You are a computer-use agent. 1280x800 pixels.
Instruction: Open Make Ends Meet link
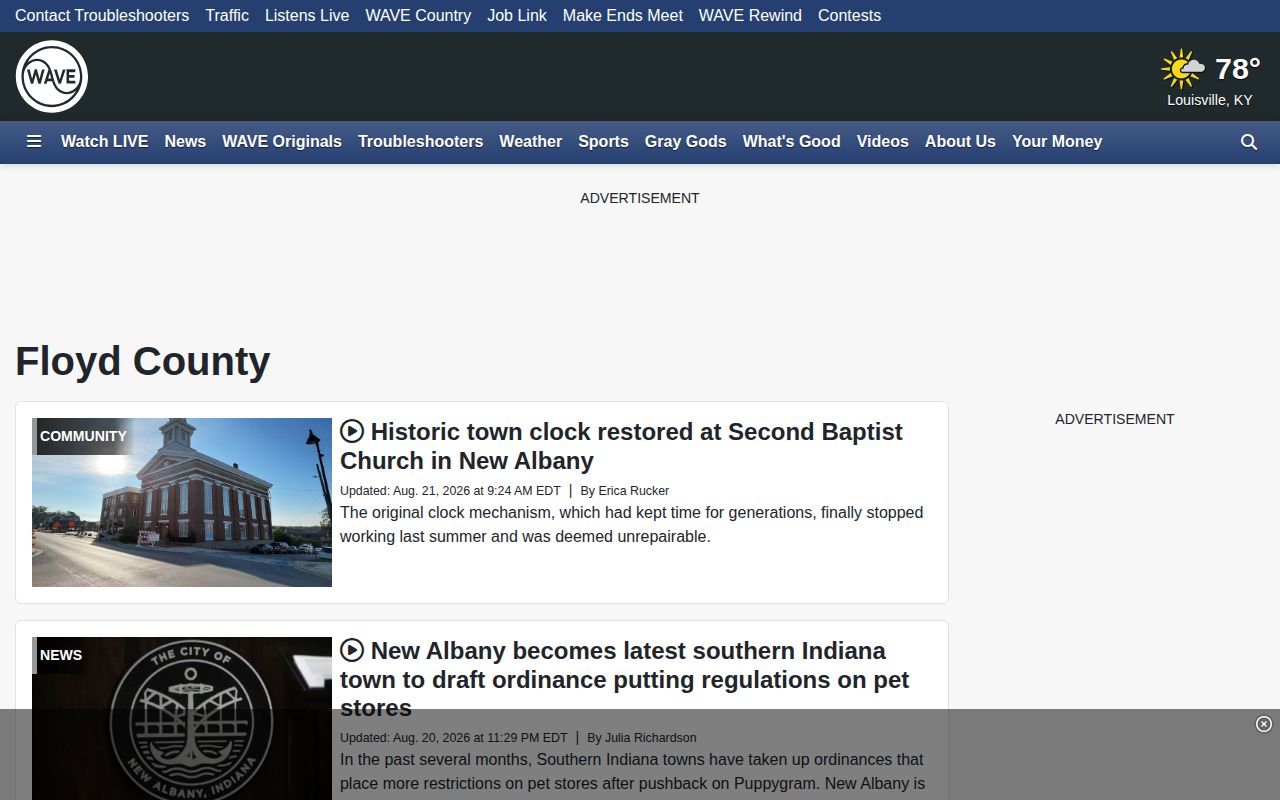point(623,15)
